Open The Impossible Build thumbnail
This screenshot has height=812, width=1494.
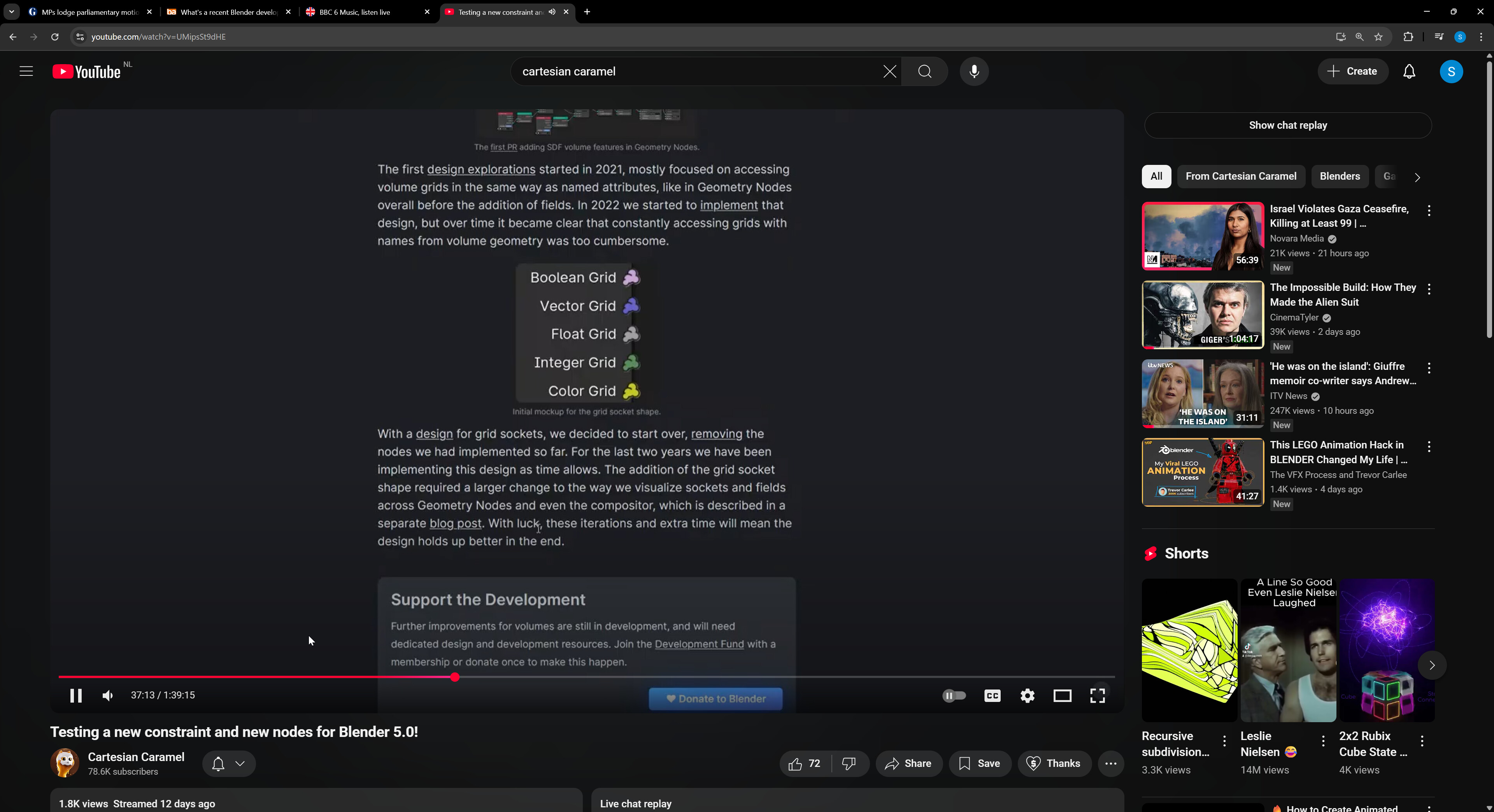pos(1203,315)
